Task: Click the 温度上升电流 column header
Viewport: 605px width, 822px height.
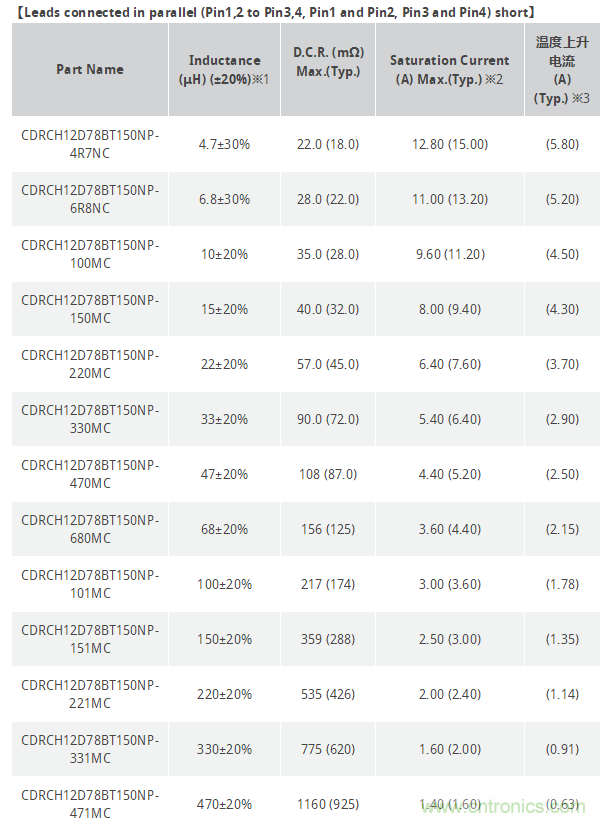Action: (562, 69)
